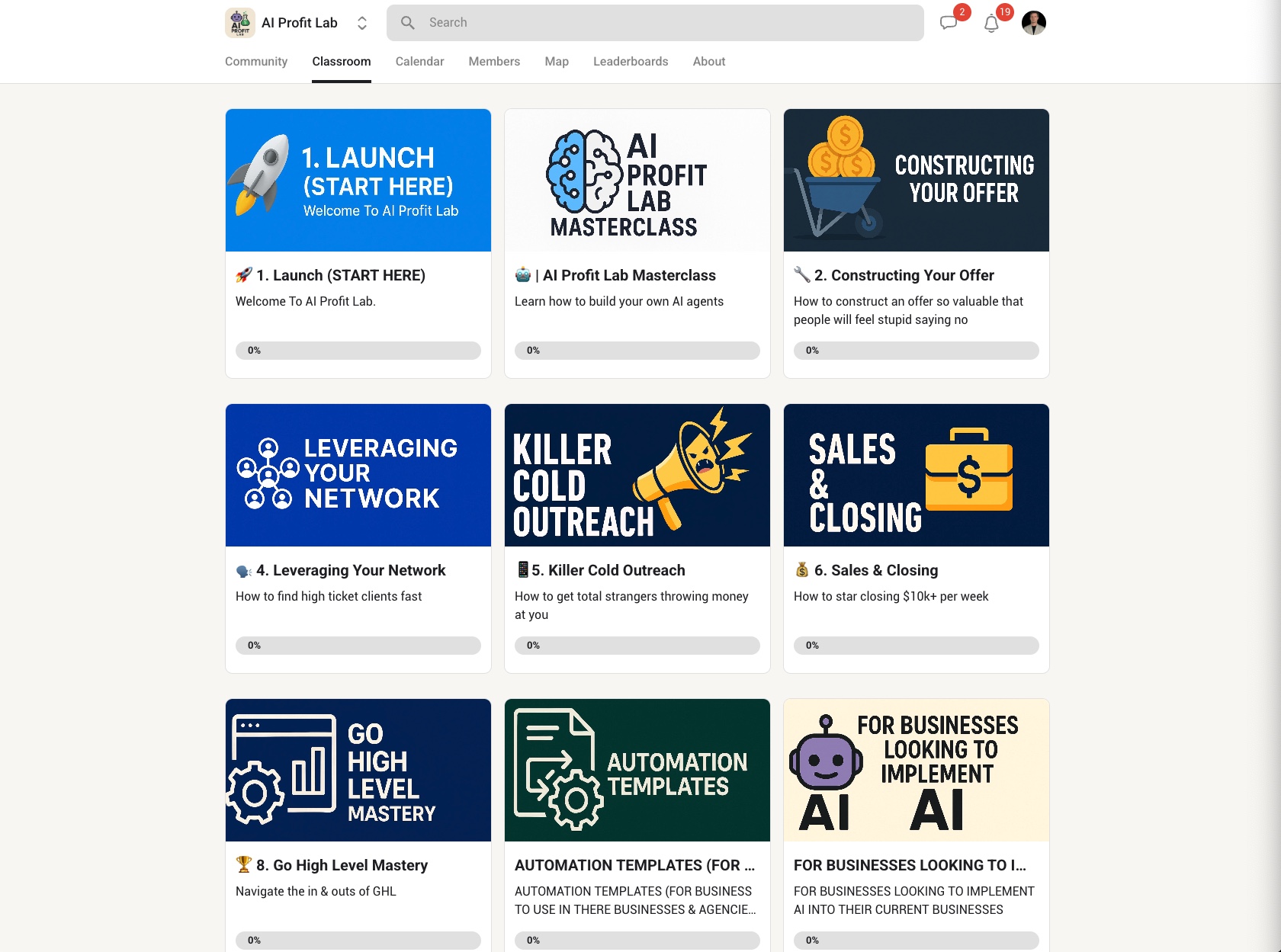Click the user profile avatar
Screen dimensions: 1281x952
1034,23
